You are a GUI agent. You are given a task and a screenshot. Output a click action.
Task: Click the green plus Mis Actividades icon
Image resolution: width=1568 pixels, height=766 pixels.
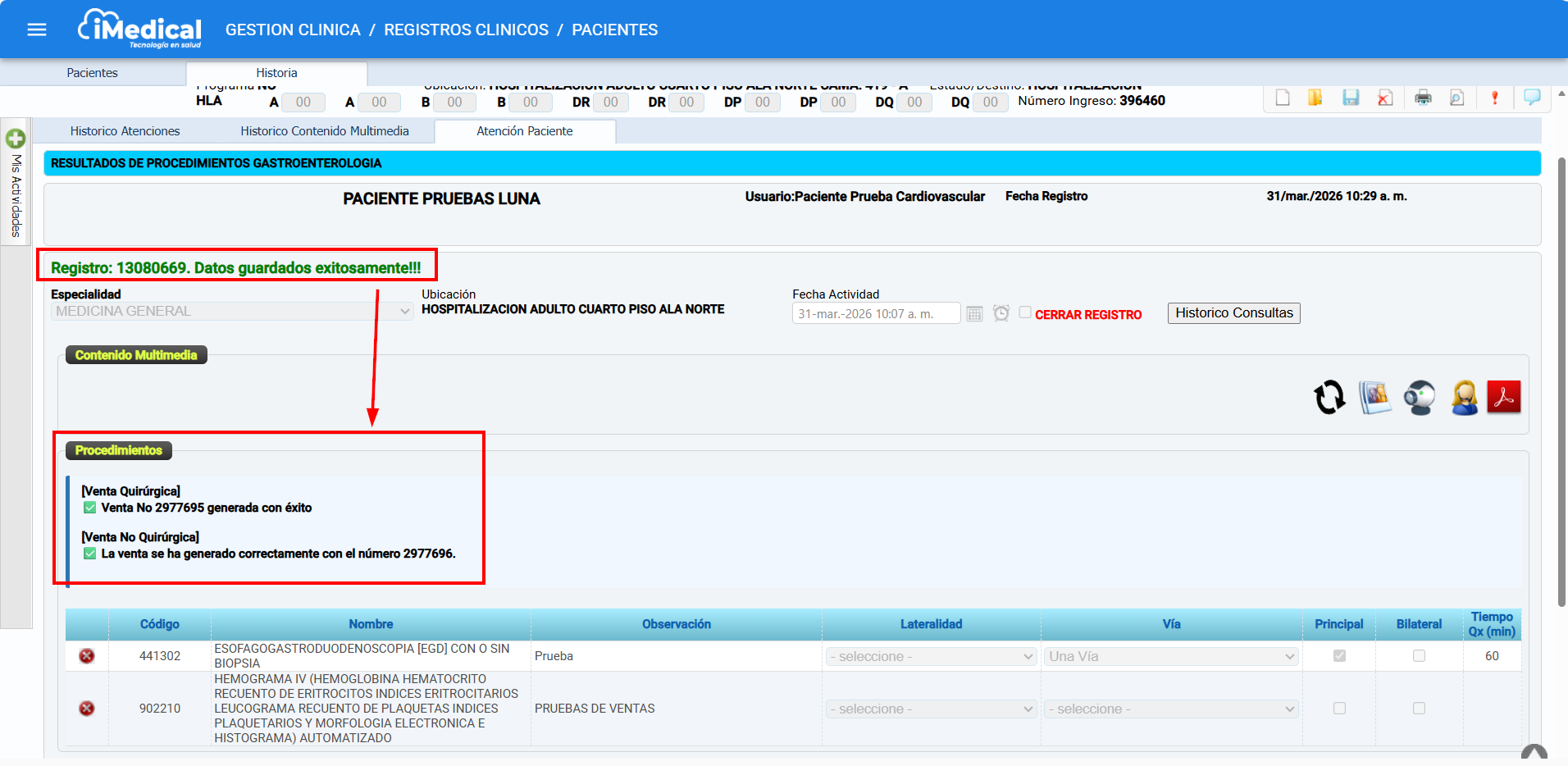(16, 139)
